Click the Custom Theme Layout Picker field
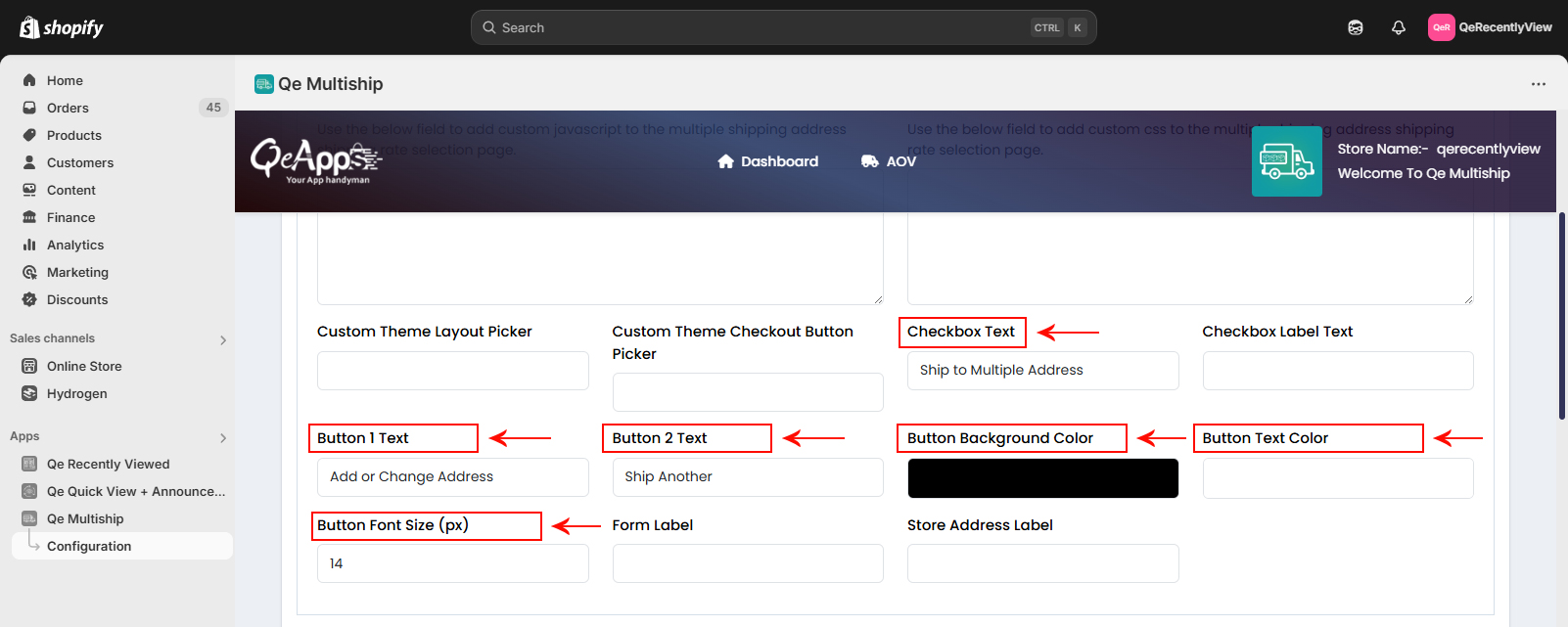Image resolution: width=1568 pixels, height=627 pixels. 453,371
